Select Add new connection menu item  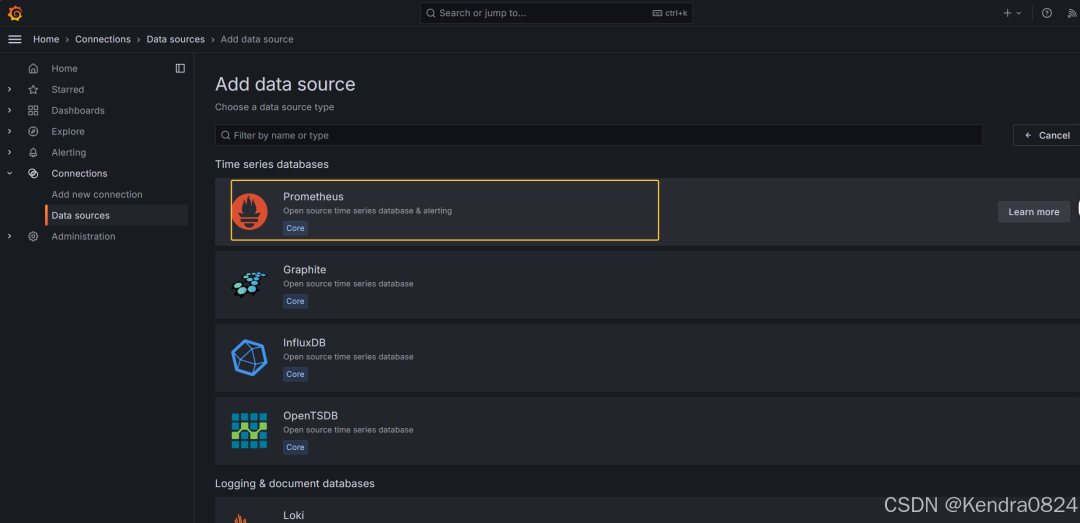(97, 194)
